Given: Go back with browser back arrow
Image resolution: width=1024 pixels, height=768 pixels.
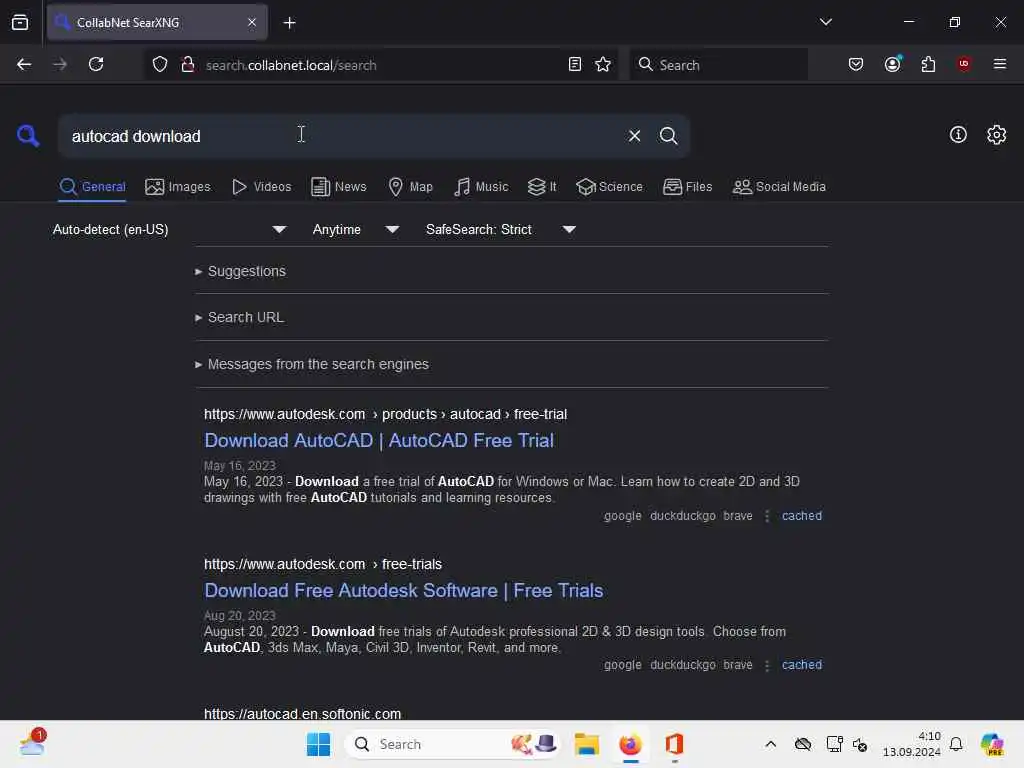Looking at the screenshot, I should click(24, 64).
